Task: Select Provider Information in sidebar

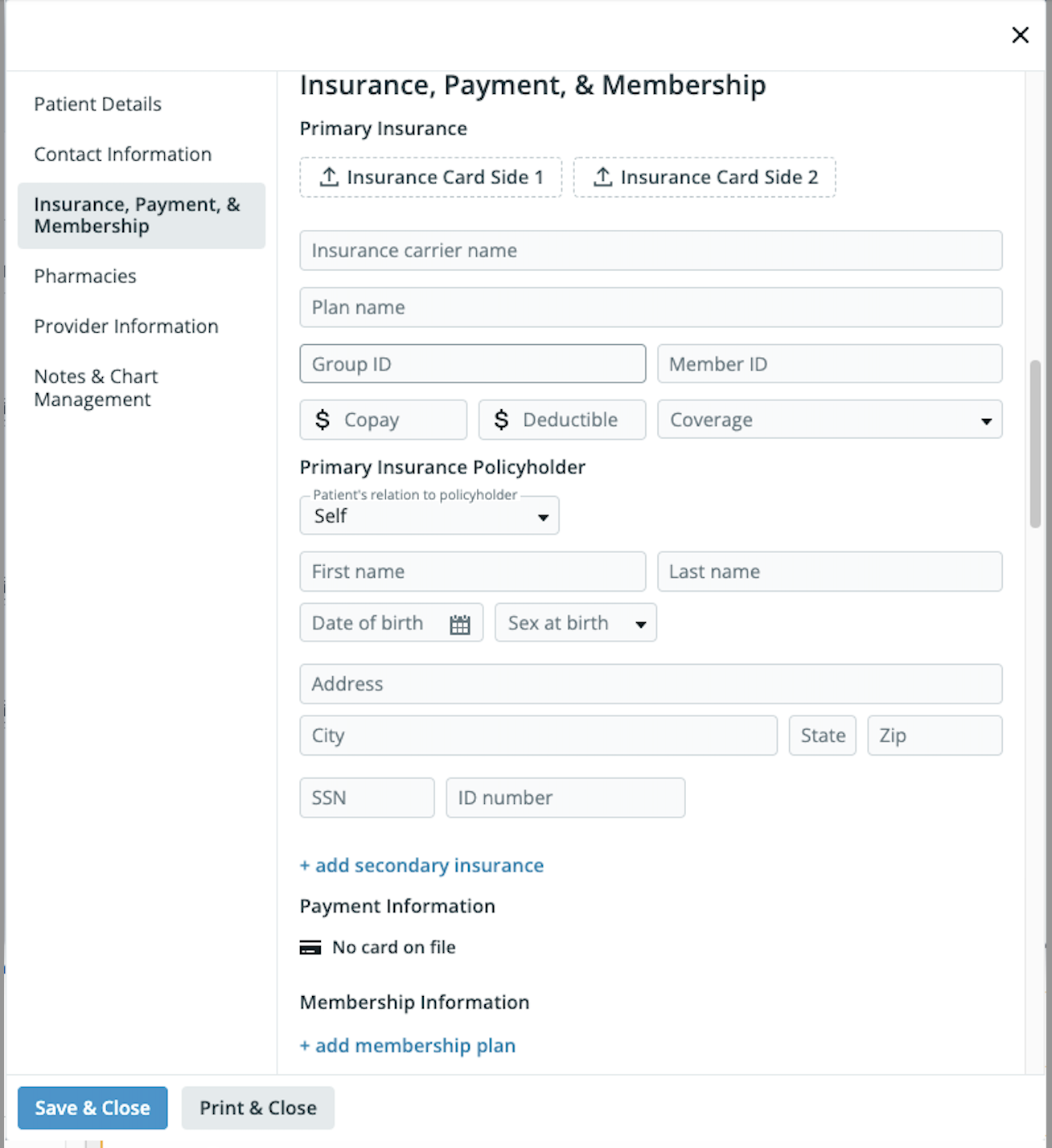Action: 126,326
